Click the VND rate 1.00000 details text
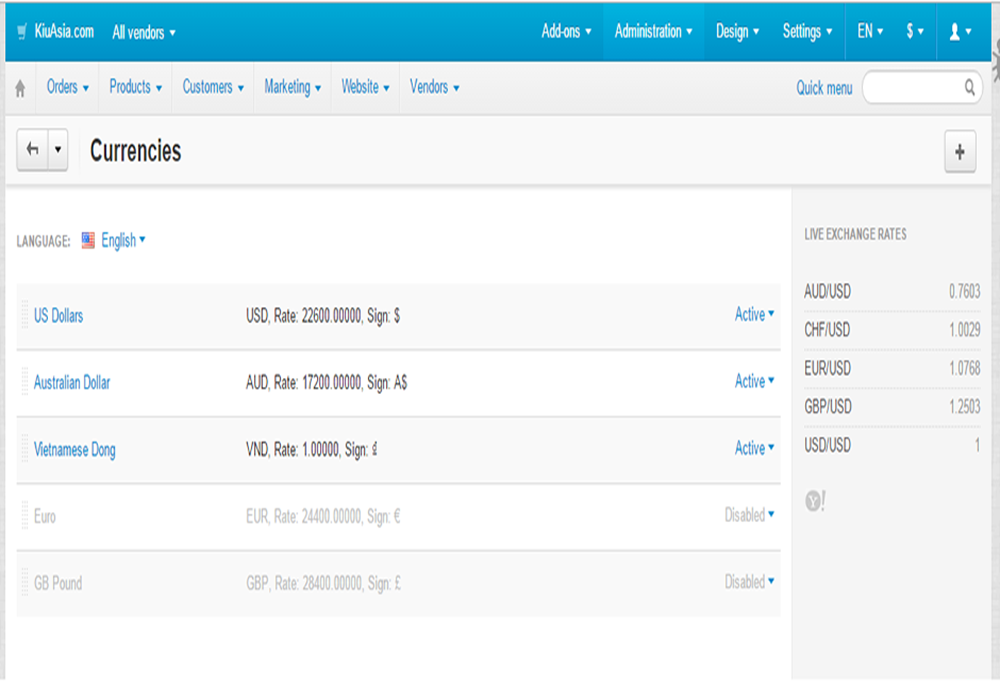This screenshot has height=695, width=1000. [x=311, y=450]
